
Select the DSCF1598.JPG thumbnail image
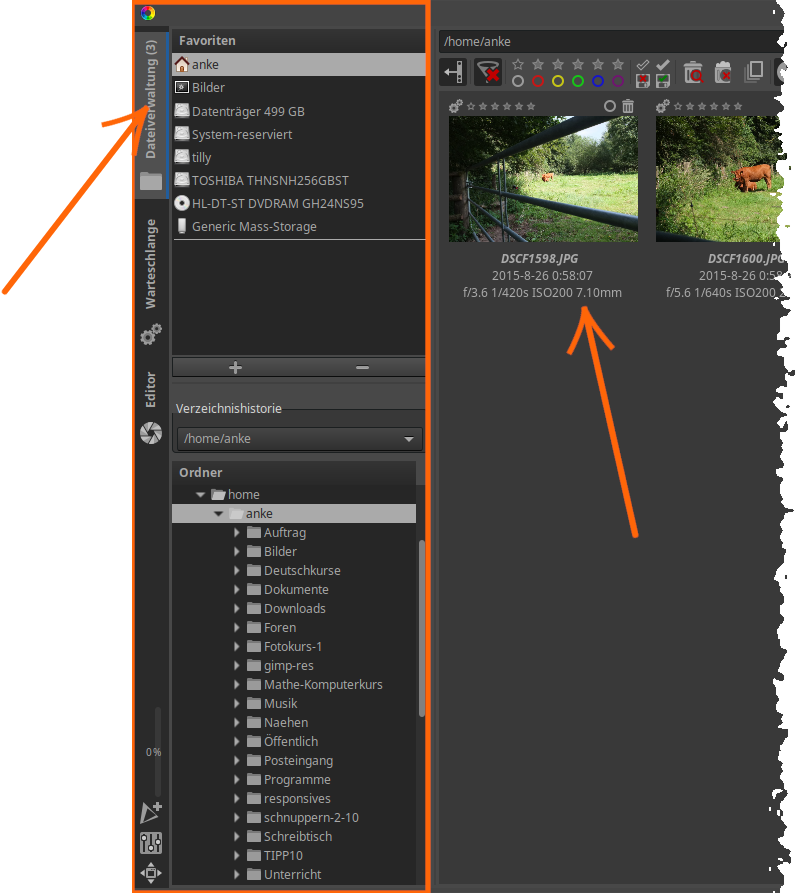tap(543, 179)
